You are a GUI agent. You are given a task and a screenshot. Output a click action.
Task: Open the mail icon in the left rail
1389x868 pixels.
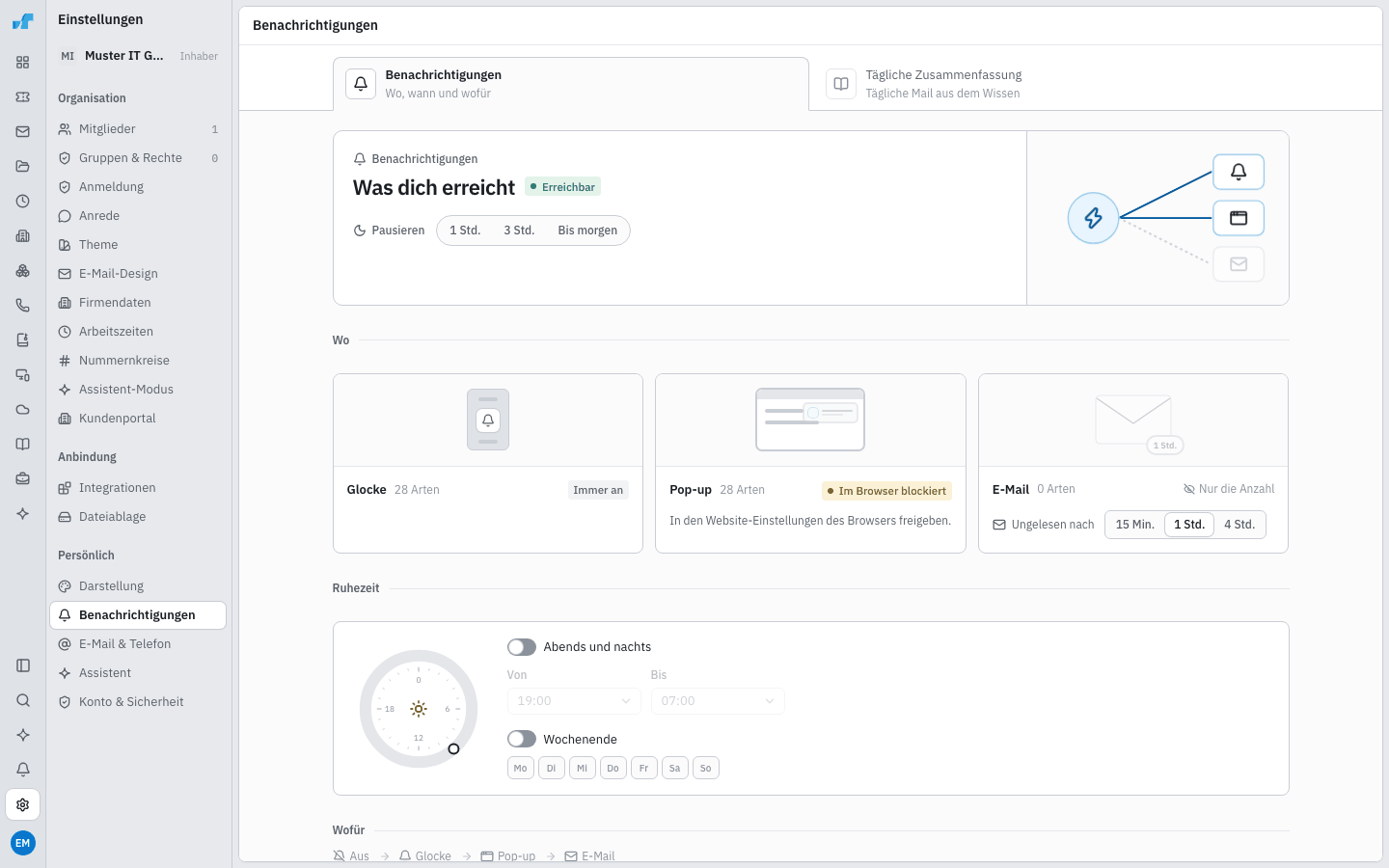pyautogui.click(x=23, y=132)
